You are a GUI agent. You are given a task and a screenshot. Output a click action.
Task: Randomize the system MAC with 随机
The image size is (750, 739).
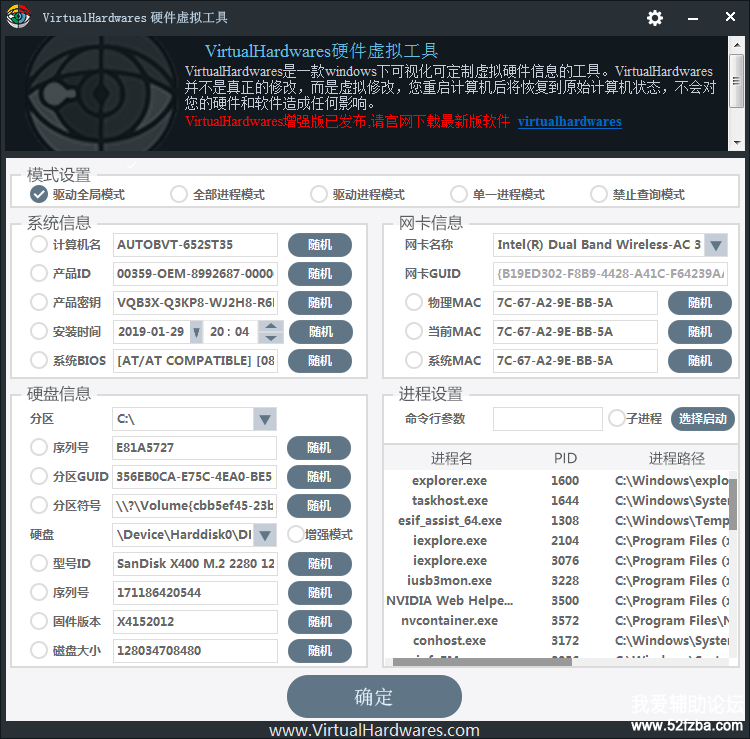pos(700,361)
